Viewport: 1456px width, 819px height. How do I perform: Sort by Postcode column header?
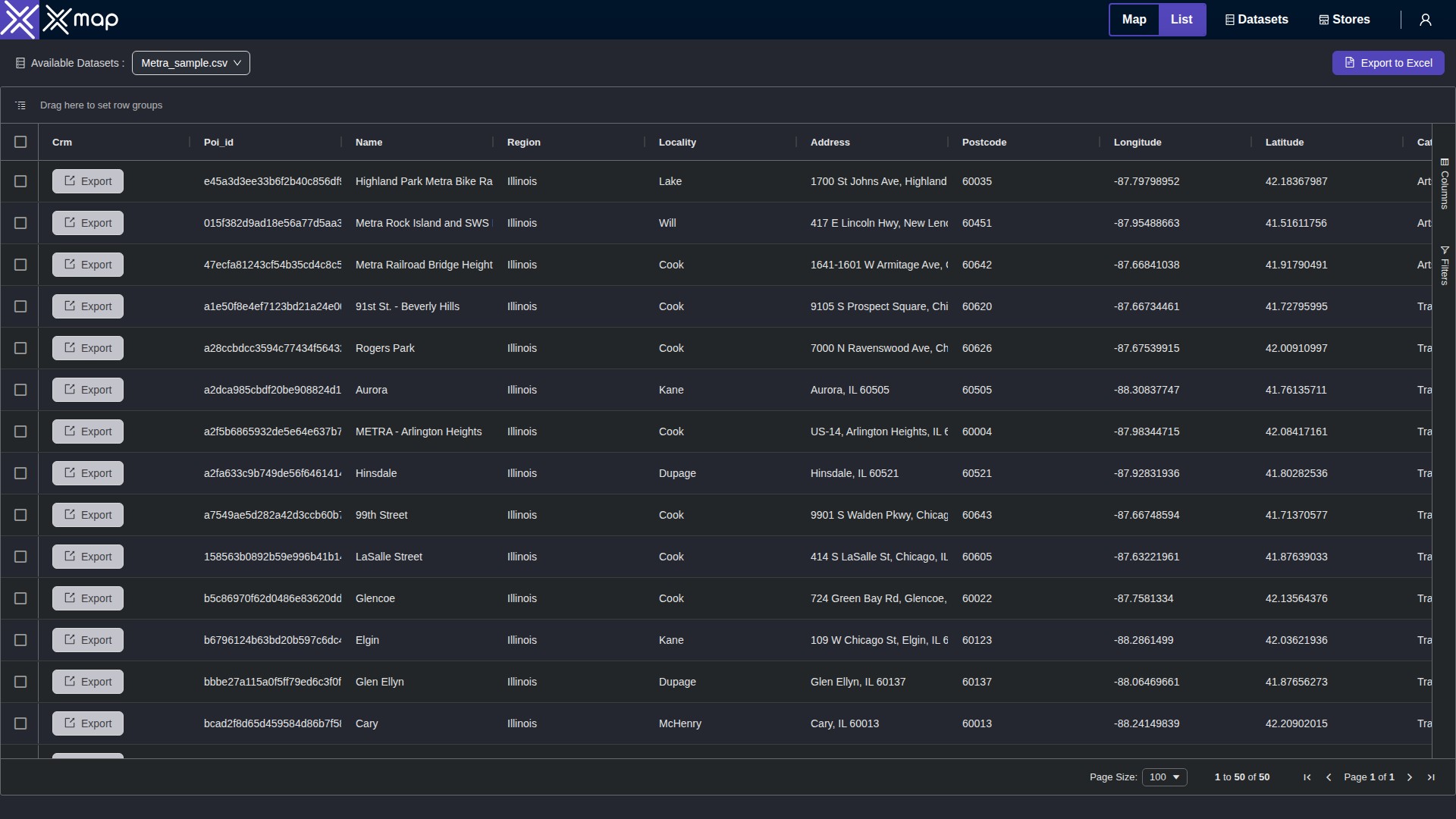984,143
